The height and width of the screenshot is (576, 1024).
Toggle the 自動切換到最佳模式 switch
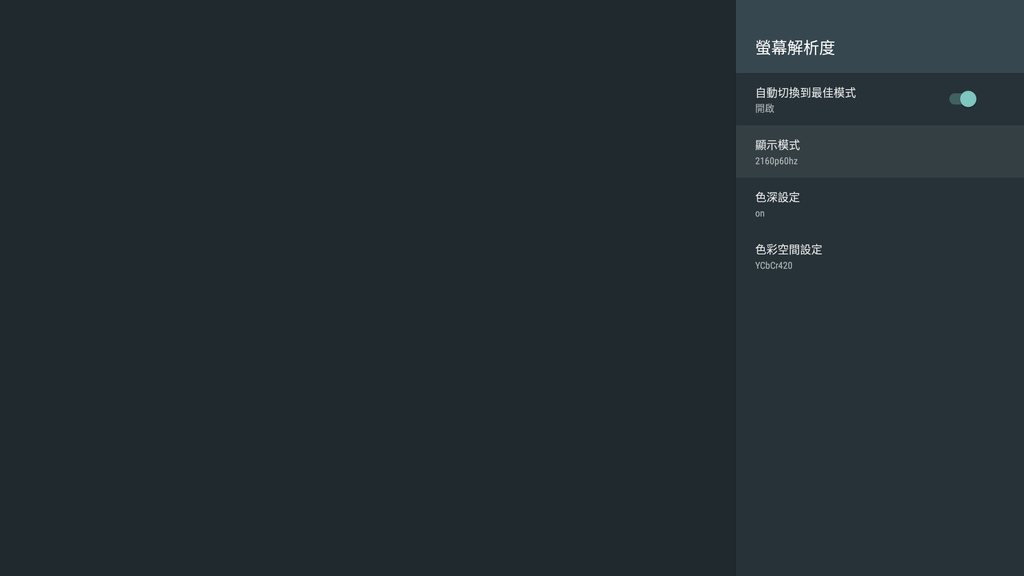962,99
